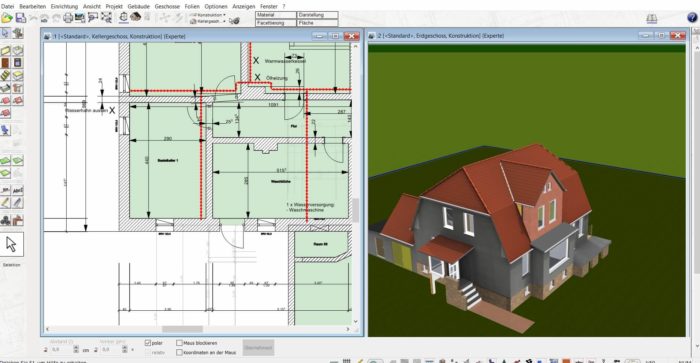Image resolution: width=700 pixels, height=363 pixels.
Task: Click the save diskette icon
Action: coord(21,17)
